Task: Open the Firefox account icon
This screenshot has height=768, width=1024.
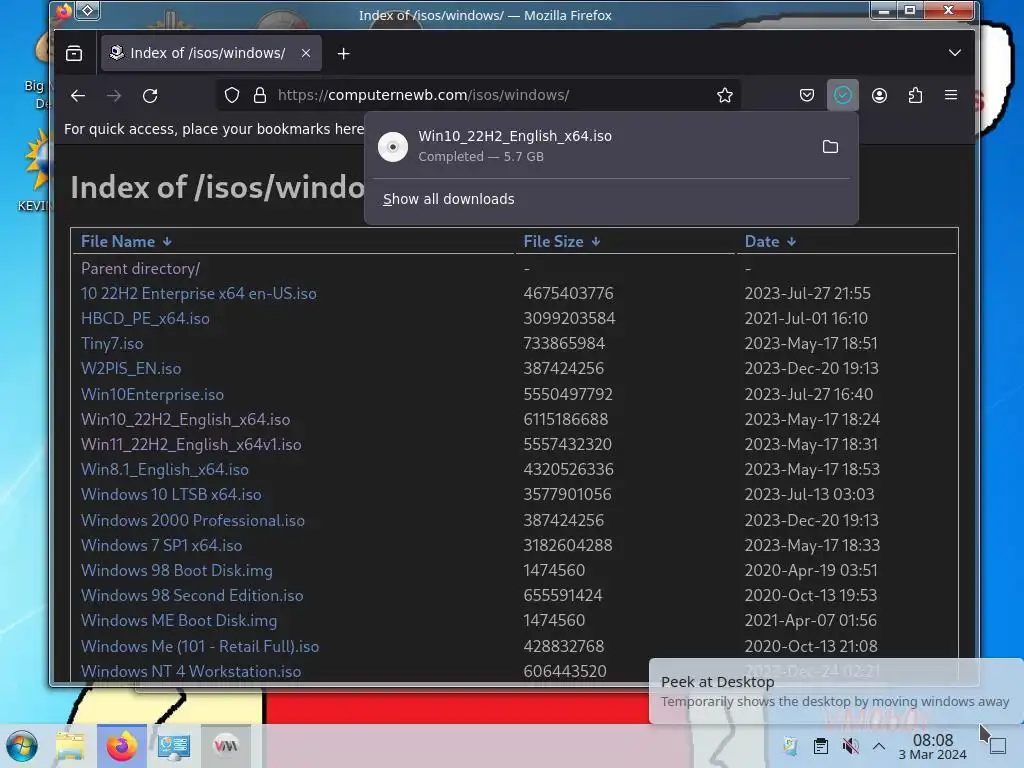Action: [x=879, y=95]
